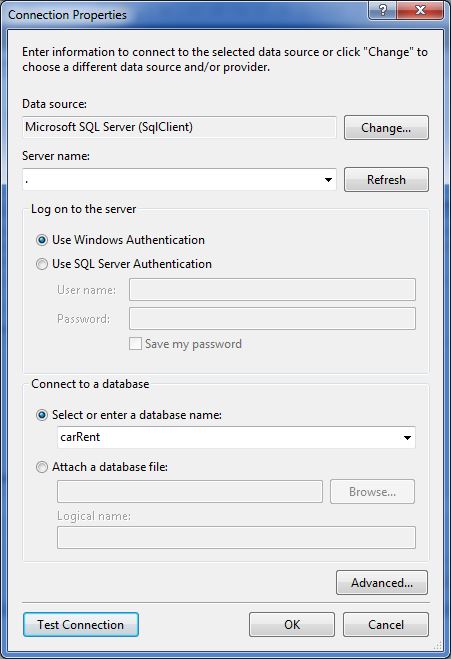Image resolution: width=451 pixels, height=659 pixels.
Task: Expand the Server name dropdown arrow
Action: coord(328,180)
